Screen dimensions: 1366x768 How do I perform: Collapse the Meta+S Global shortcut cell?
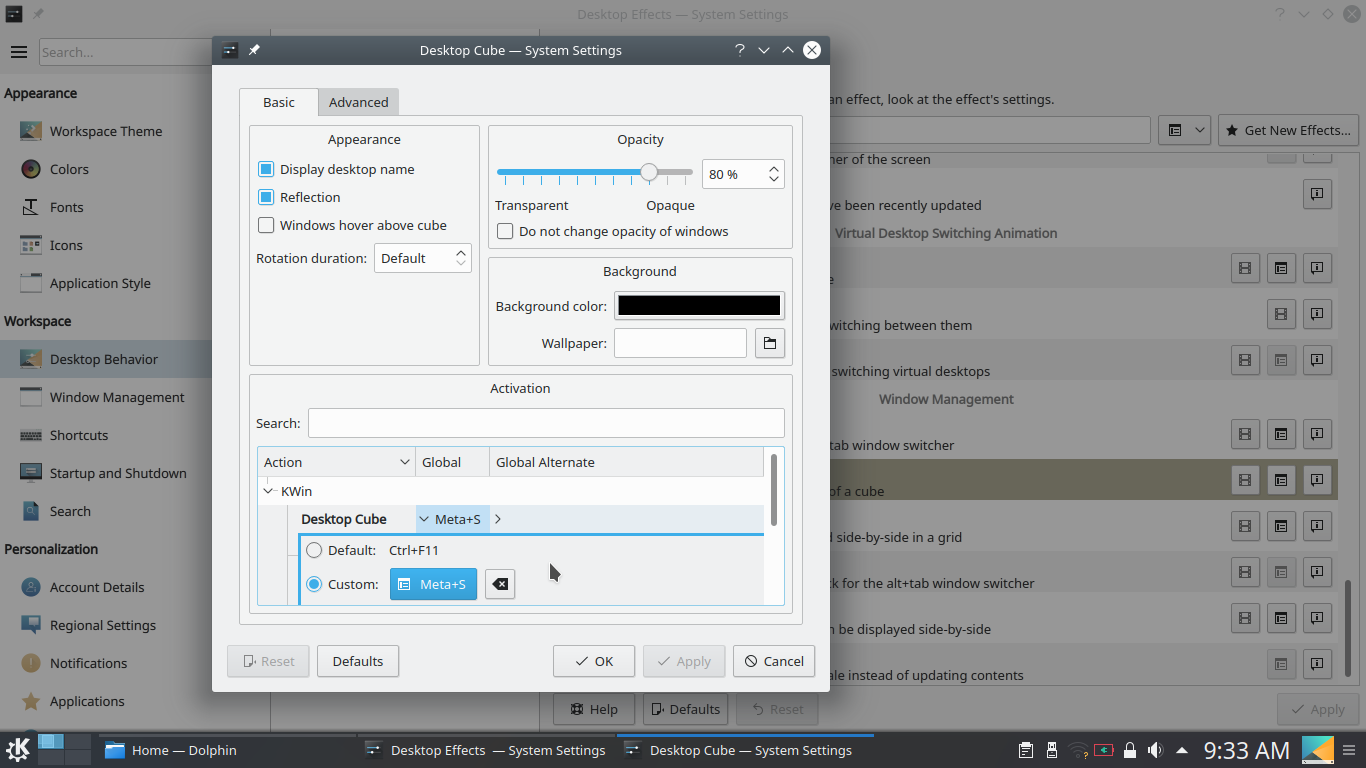(424, 519)
